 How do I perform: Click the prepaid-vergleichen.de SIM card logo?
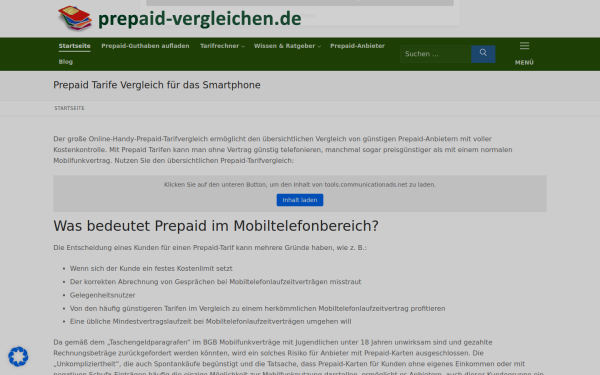(75, 18)
